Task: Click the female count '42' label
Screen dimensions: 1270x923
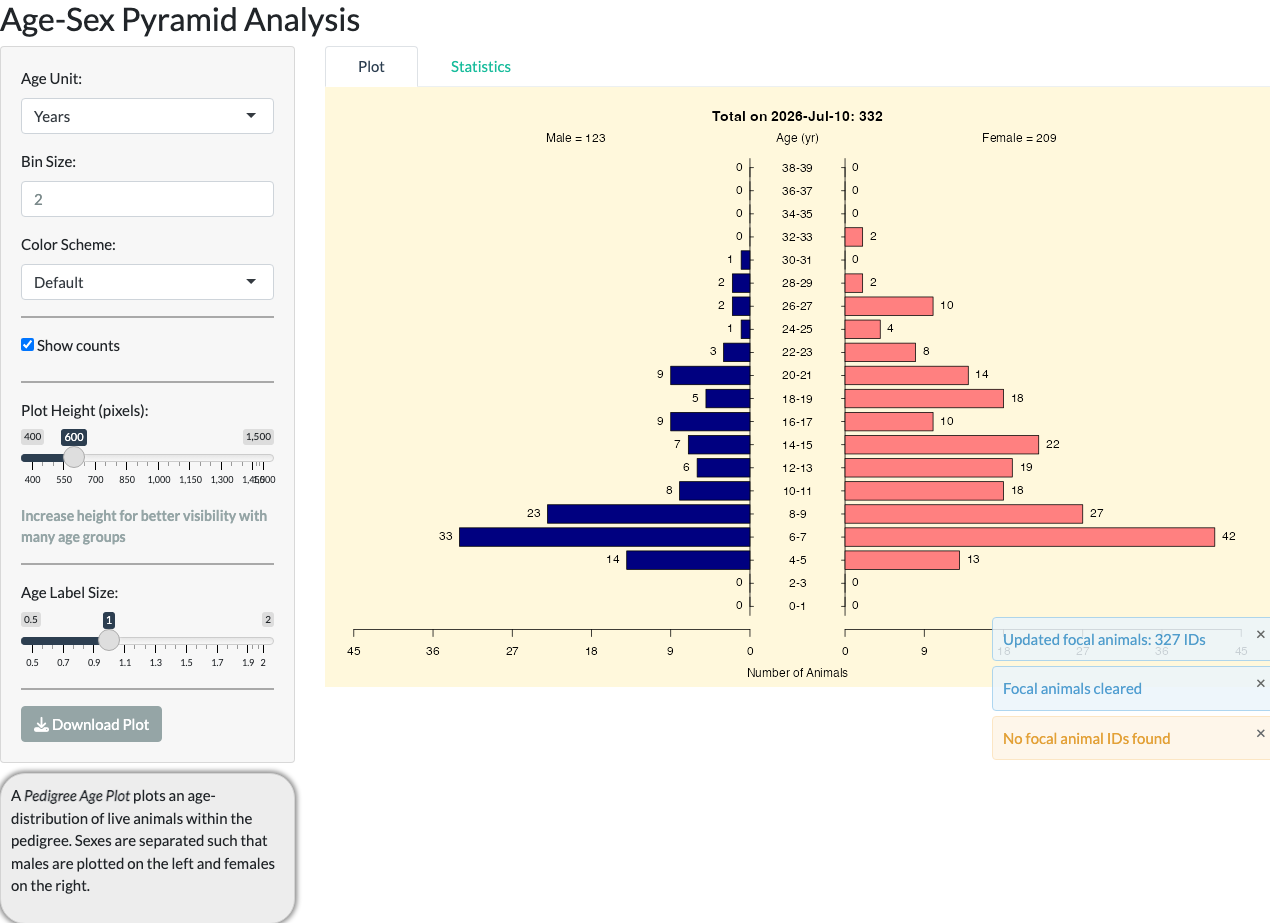Action: tap(1229, 537)
